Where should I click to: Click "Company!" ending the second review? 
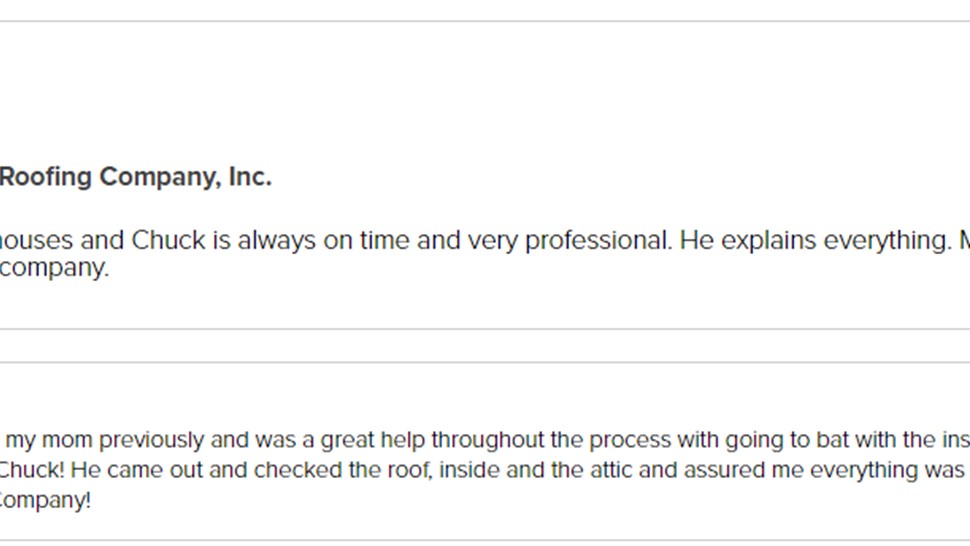click(45, 500)
